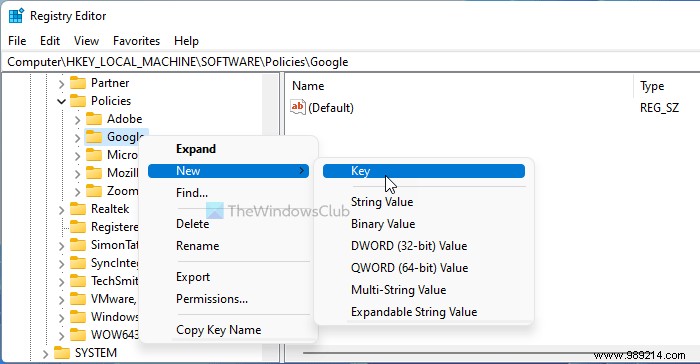Choose Rename from the context menu

click(229, 246)
